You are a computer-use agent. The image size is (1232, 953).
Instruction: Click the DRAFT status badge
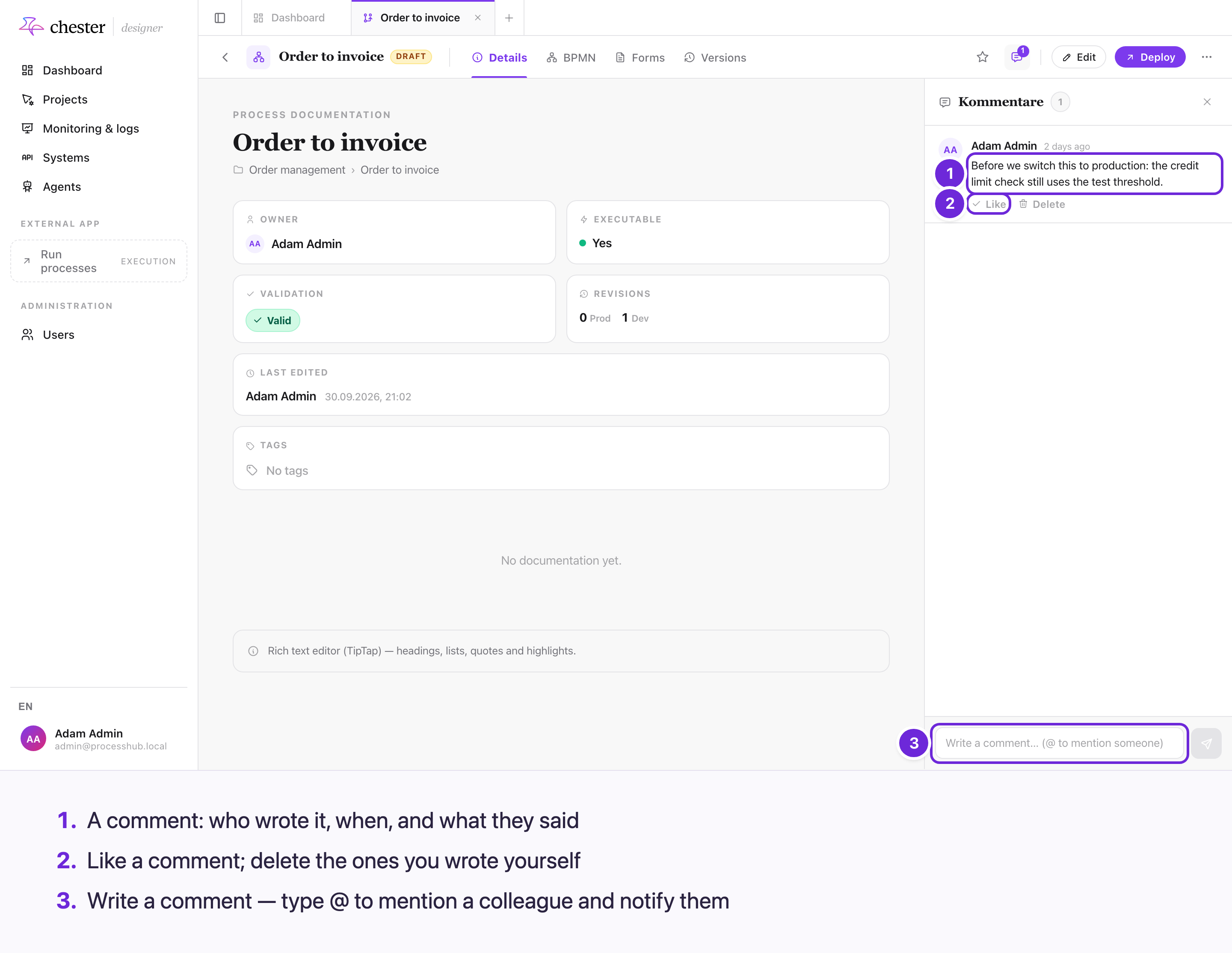click(x=411, y=56)
